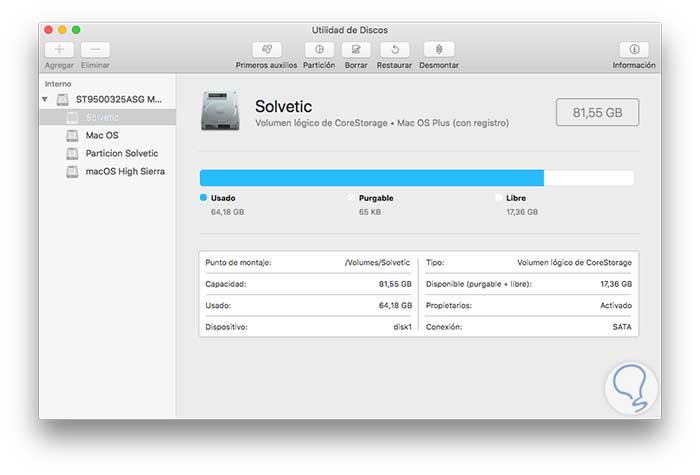
Task: Click the Propietarios Activado value
Action: coord(616,305)
